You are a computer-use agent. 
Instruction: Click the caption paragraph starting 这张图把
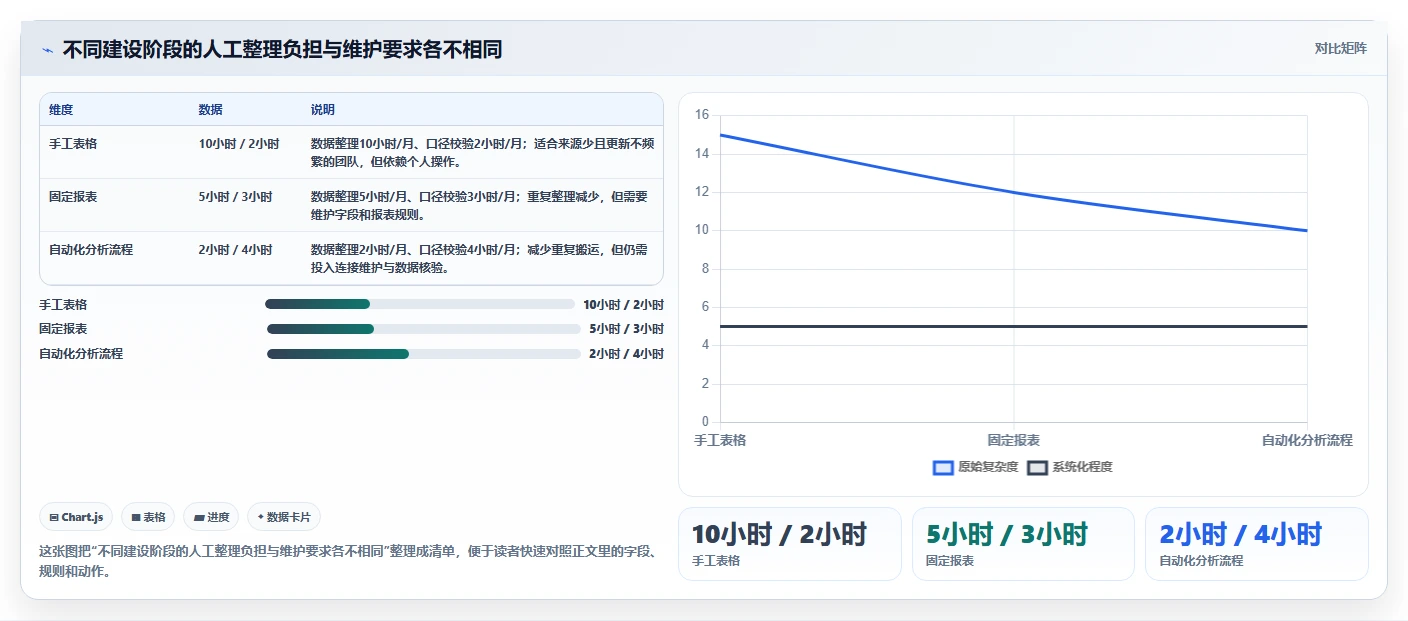coord(347,562)
